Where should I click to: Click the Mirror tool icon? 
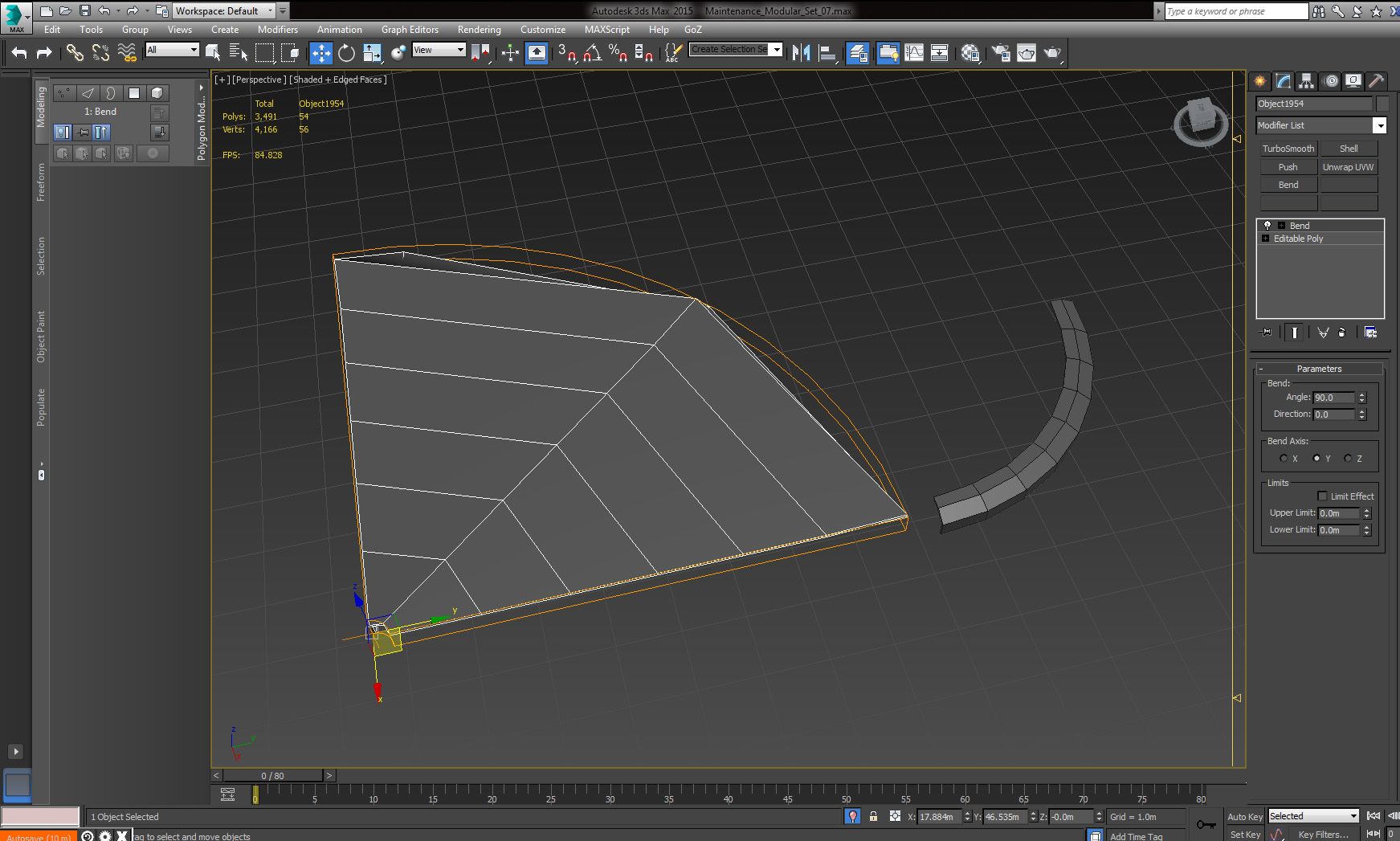(800, 53)
